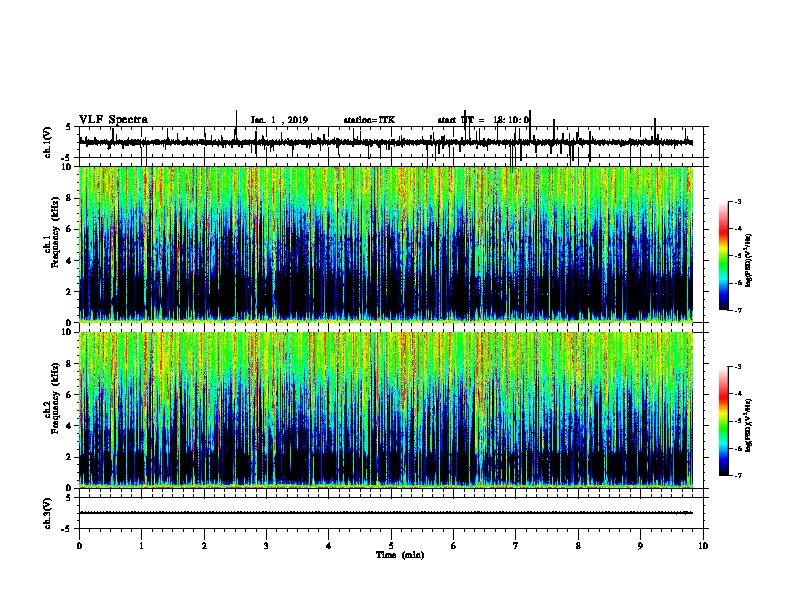Click time axis tick label '8'
The height and width of the screenshot is (612, 792).
click(578, 546)
